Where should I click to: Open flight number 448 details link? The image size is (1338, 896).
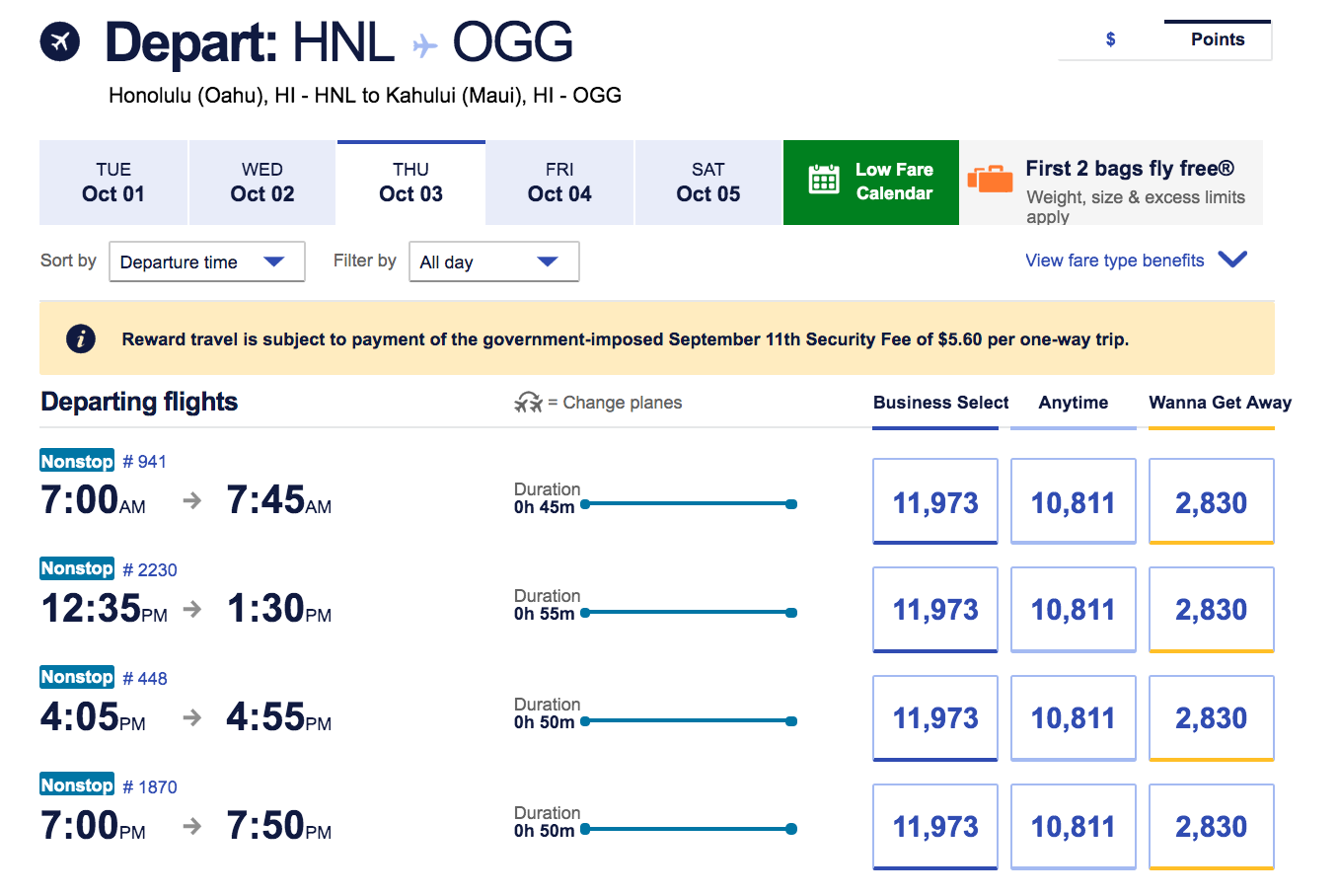pyautogui.click(x=145, y=679)
